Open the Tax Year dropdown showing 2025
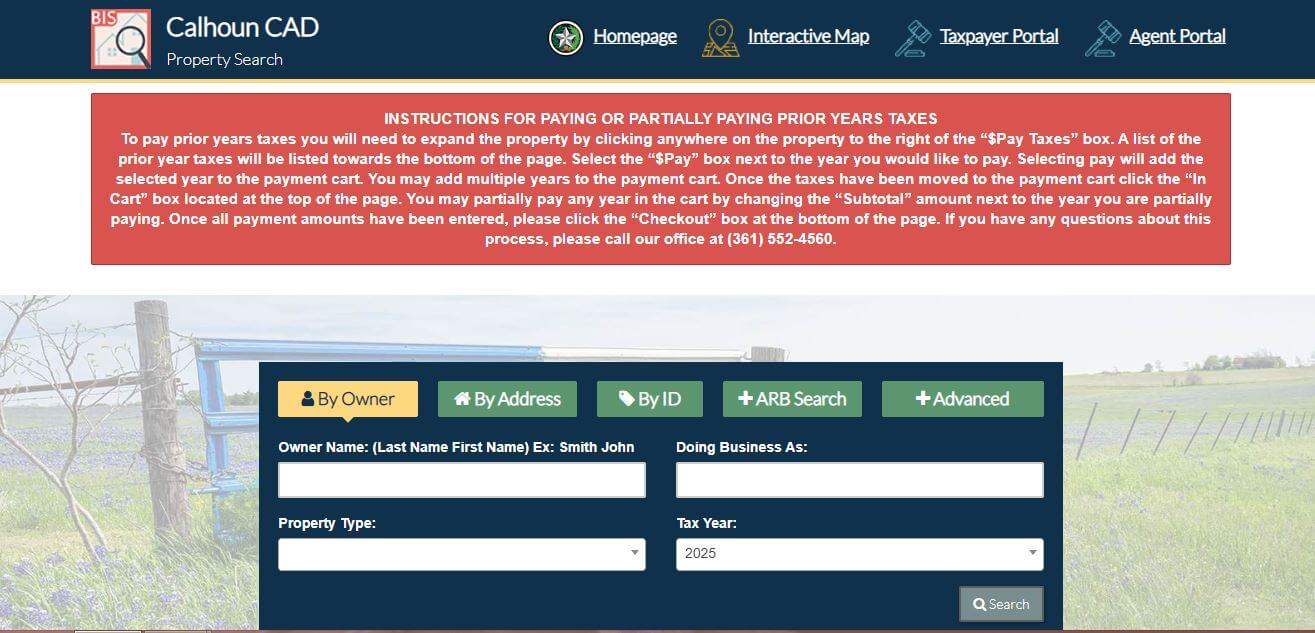This screenshot has height=633, width=1315. tap(859, 554)
